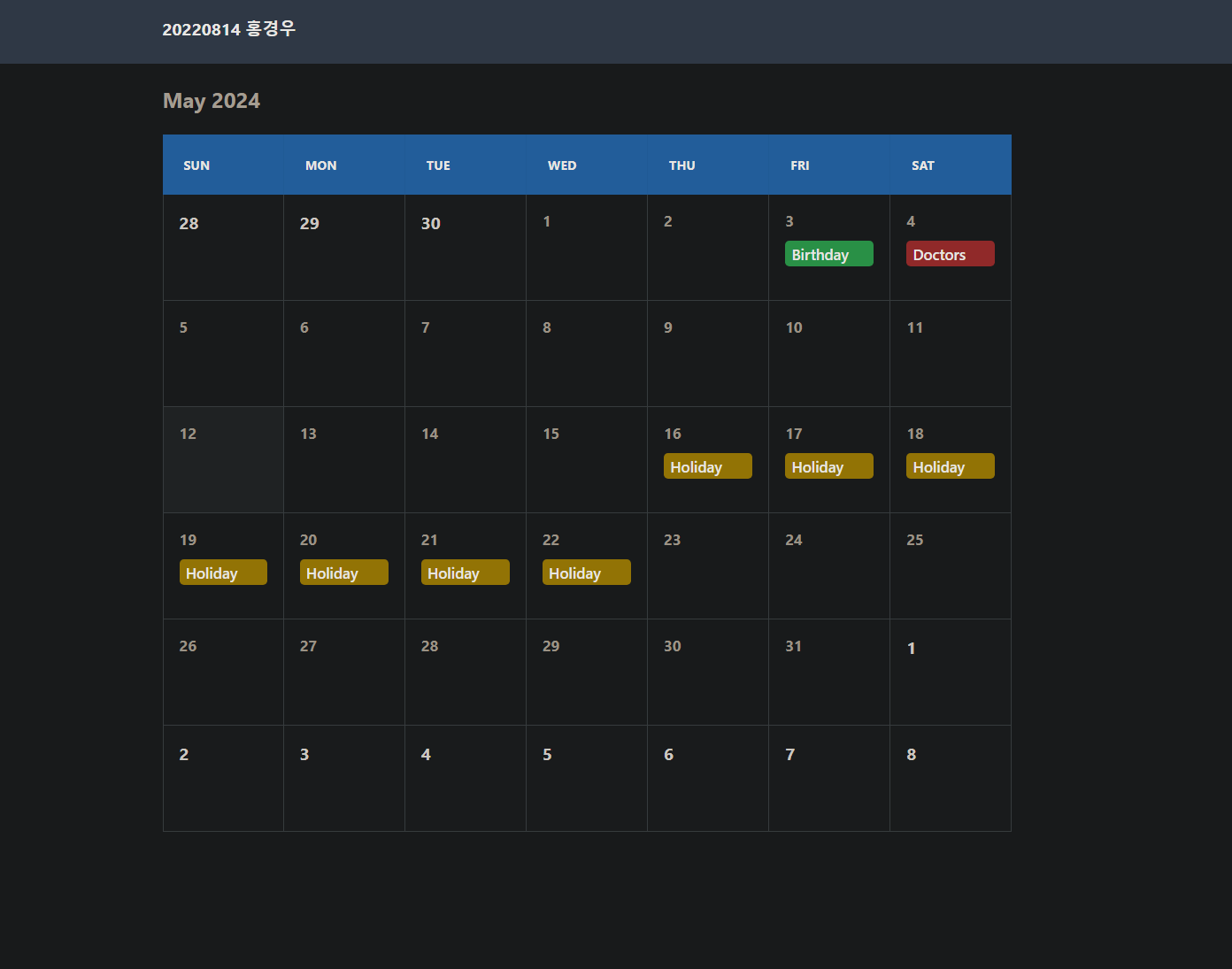
Task: Select June 1 after May 31
Action: click(x=951, y=673)
